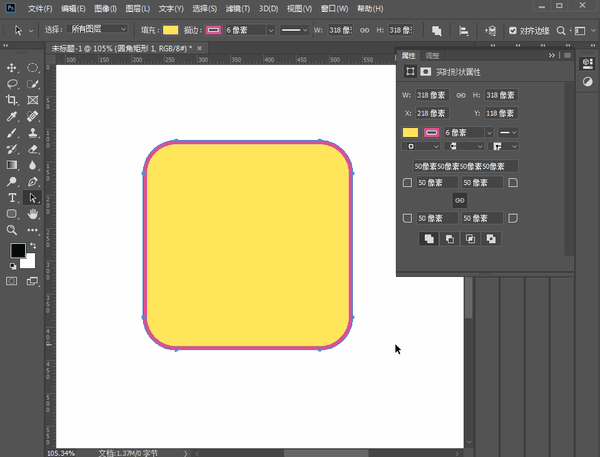This screenshot has height=457, width=600.
Task: Select the Elliptical Marquee tool
Action: pyautogui.click(x=33, y=68)
